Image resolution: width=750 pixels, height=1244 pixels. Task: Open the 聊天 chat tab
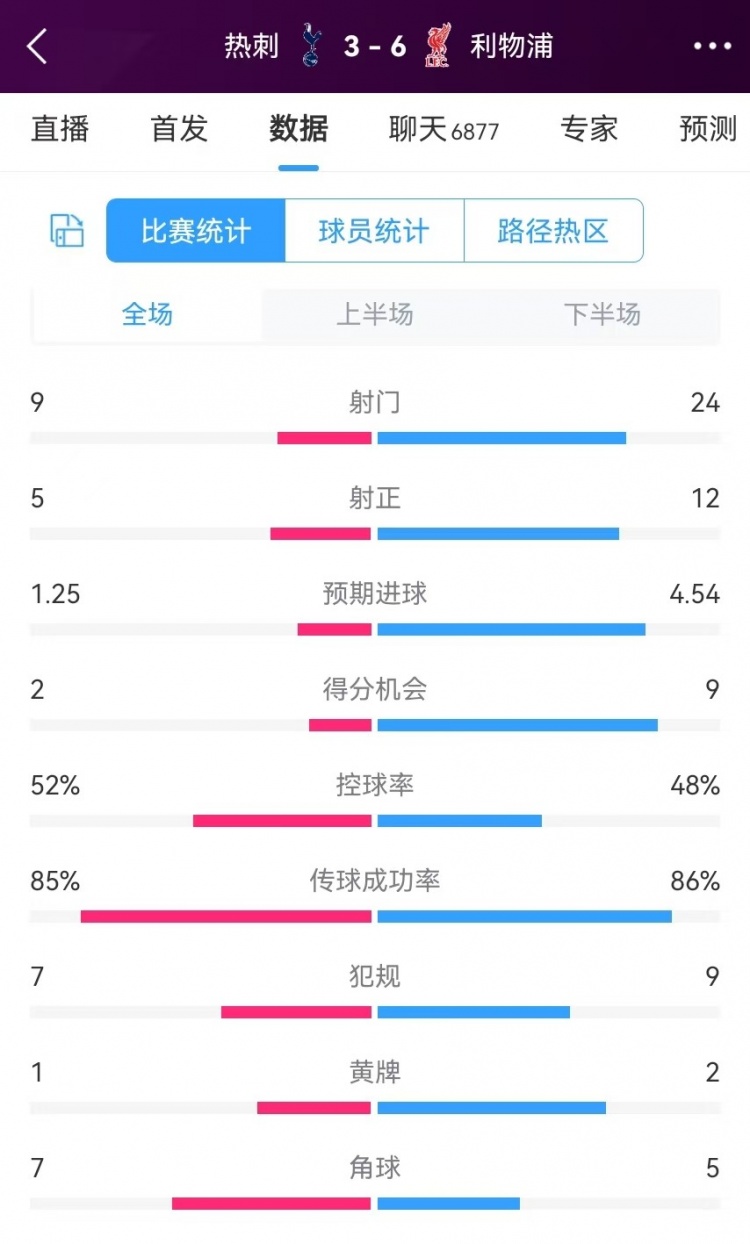coord(443,129)
